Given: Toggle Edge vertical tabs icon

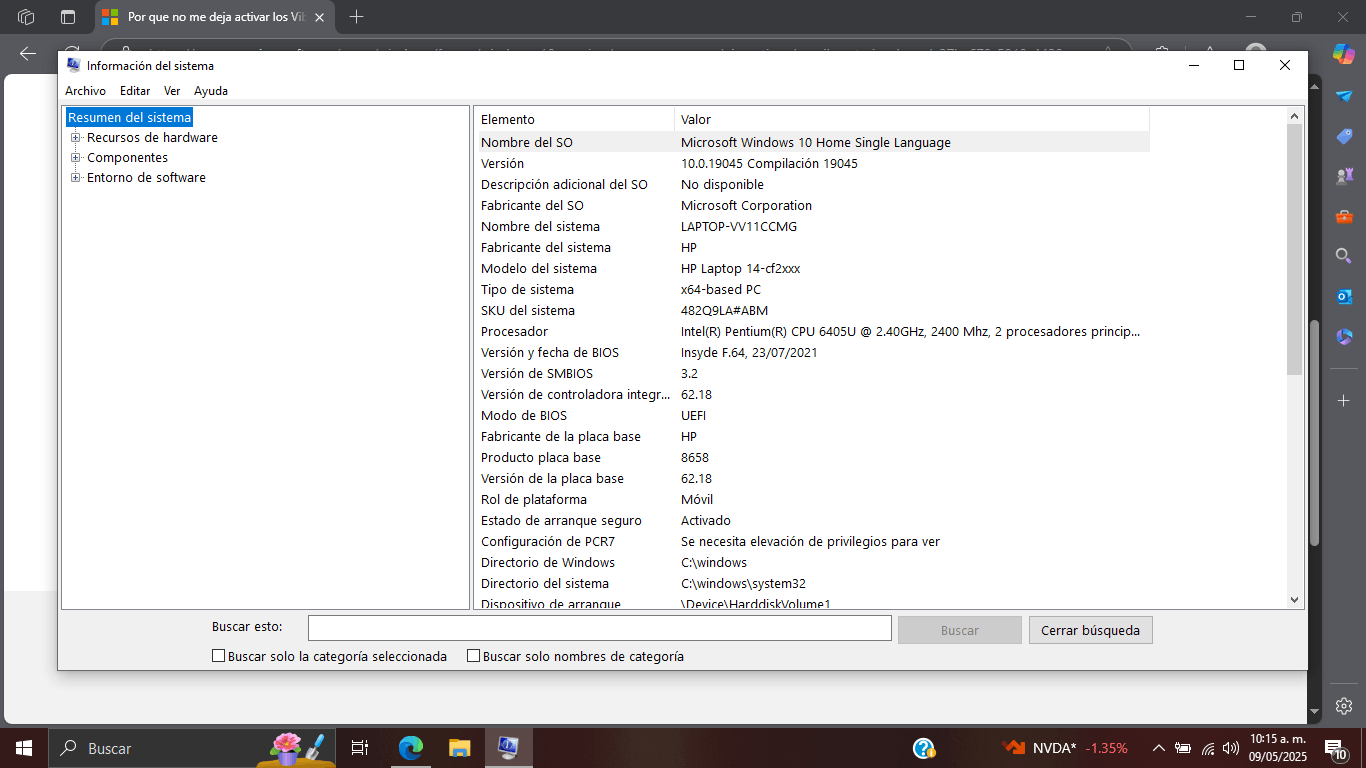Looking at the screenshot, I should [68, 17].
